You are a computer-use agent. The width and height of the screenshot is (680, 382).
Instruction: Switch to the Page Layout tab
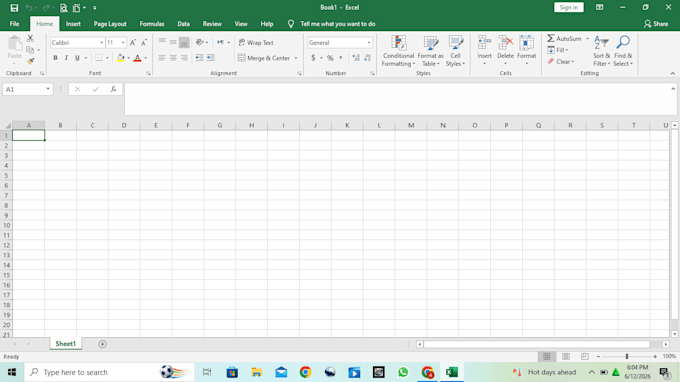(x=110, y=24)
